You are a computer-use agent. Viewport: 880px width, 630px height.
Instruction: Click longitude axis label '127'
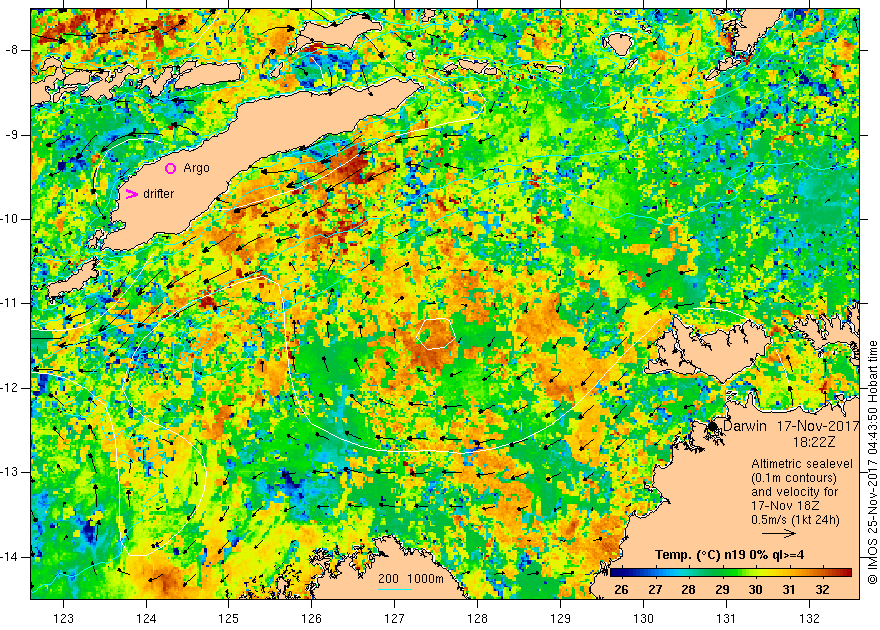coord(395,619)
